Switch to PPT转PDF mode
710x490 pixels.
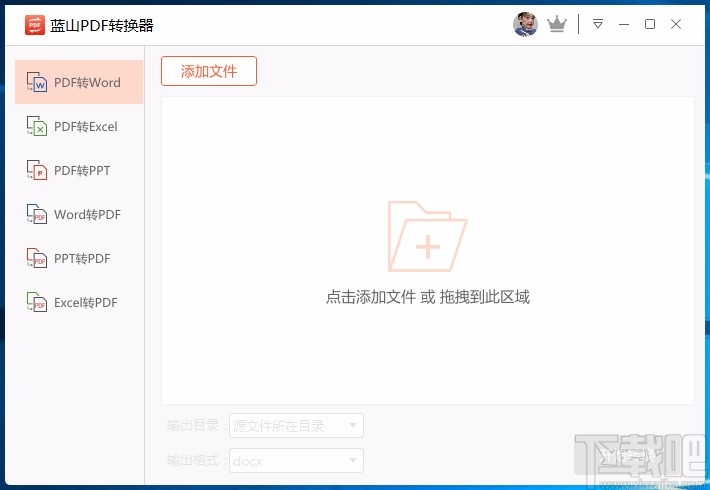[x=79, y=258]
